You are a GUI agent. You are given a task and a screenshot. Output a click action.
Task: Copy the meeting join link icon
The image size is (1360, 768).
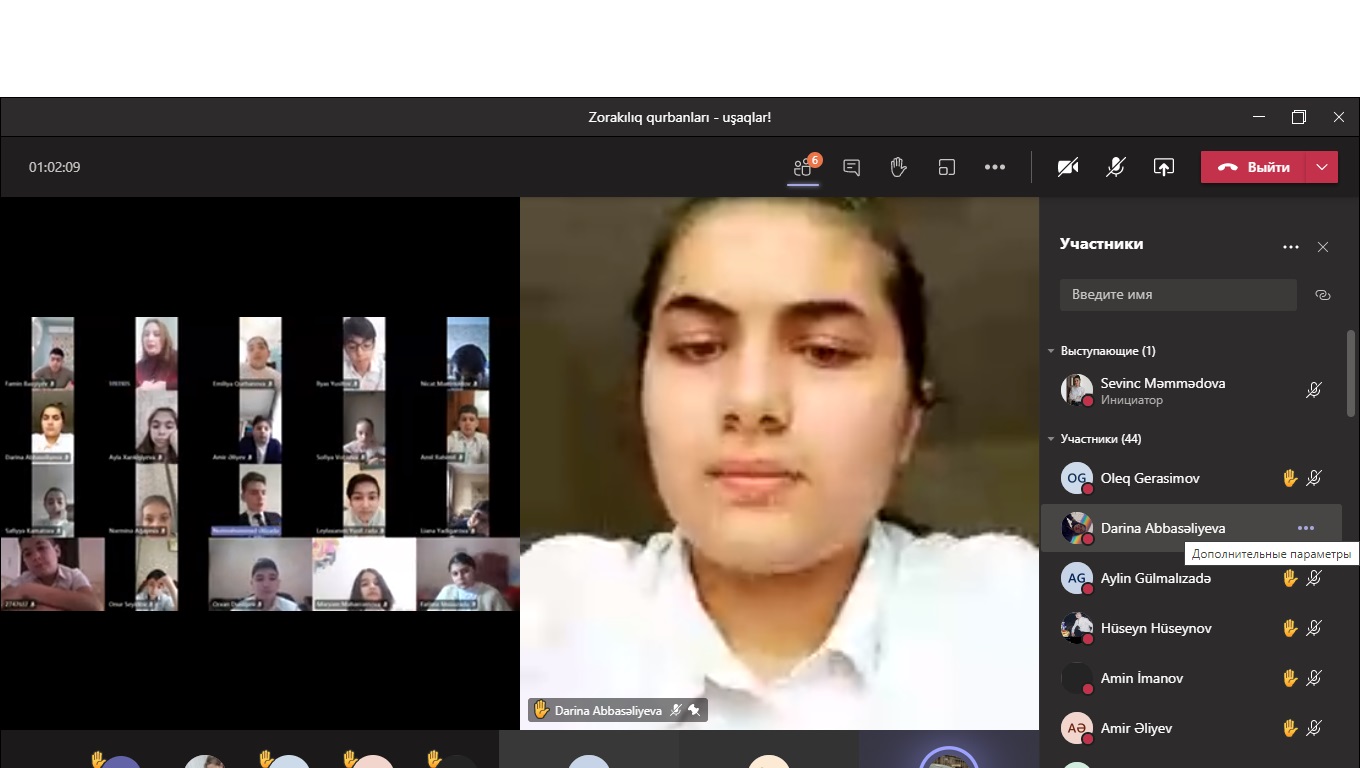point(1323,295)
